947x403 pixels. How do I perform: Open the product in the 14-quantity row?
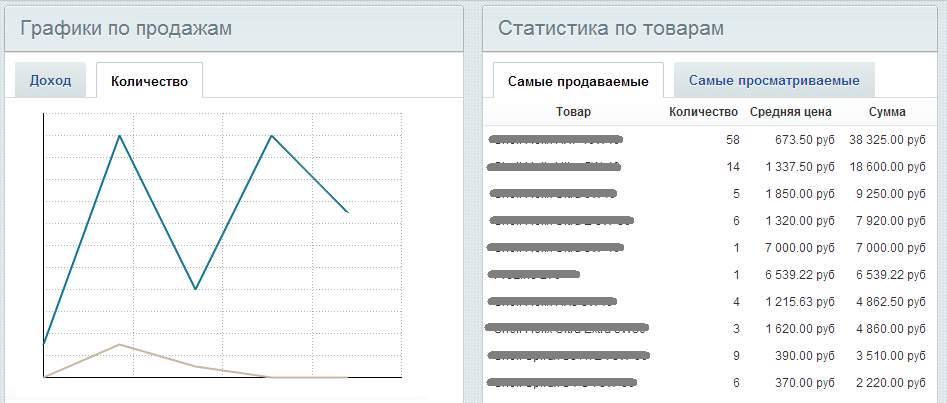point(554,167)
